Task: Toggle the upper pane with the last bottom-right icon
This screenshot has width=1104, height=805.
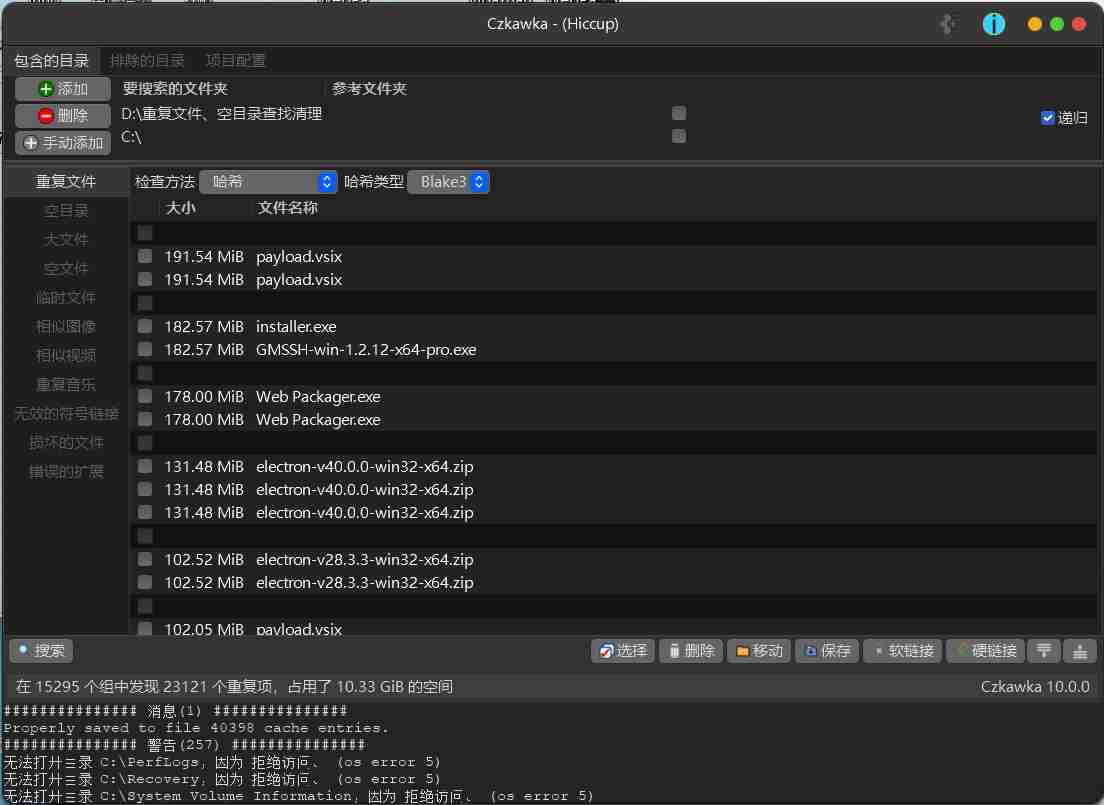Action: (x=1080, y=651)
